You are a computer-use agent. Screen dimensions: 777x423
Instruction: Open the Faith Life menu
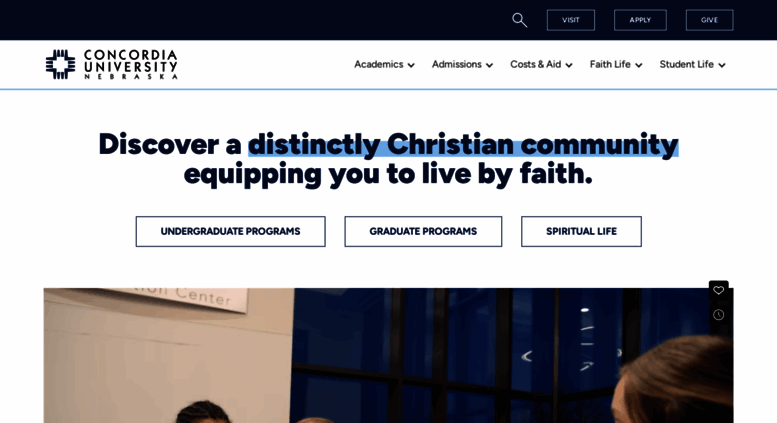coord(610,64)
